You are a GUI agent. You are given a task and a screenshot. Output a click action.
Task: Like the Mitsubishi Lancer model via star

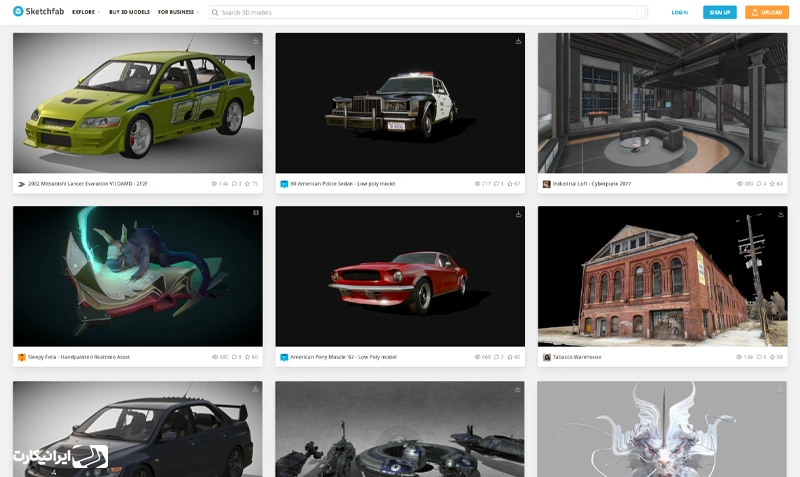click(247, 184)
